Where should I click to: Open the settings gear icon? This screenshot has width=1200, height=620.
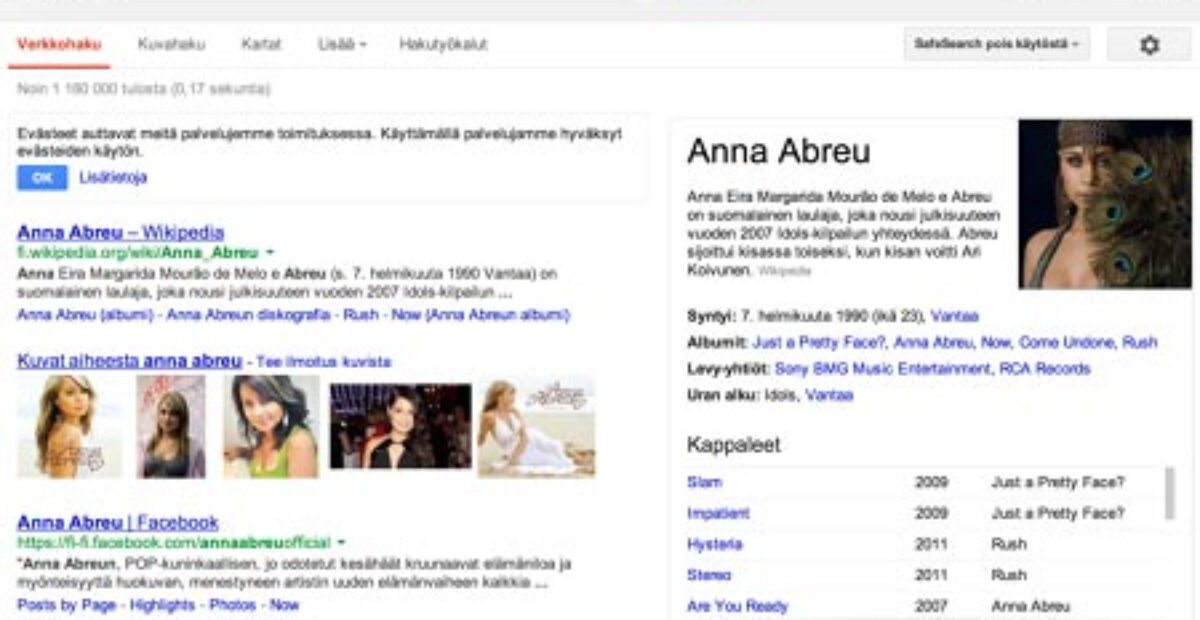1149,45
